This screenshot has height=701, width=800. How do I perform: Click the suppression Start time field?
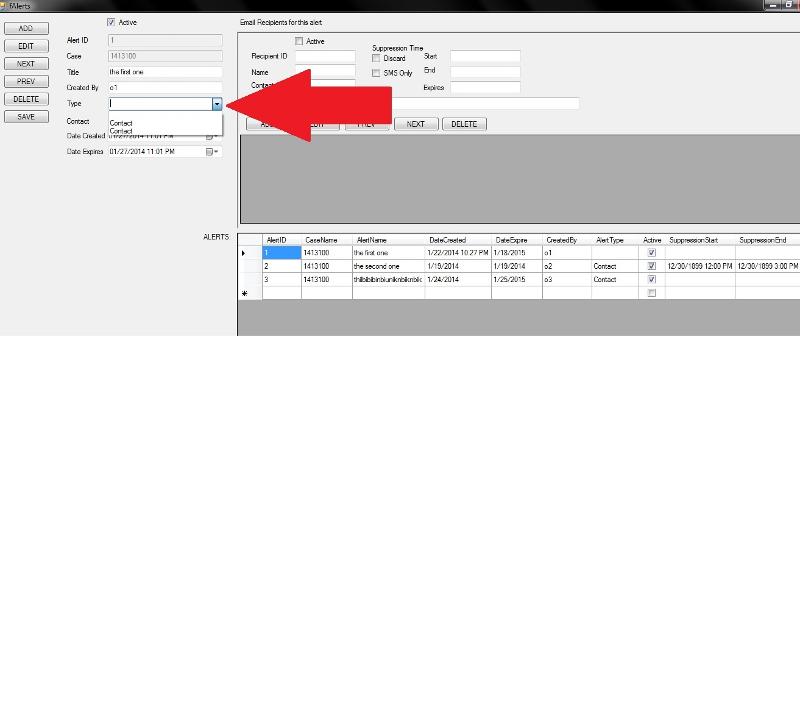(485, 57)
